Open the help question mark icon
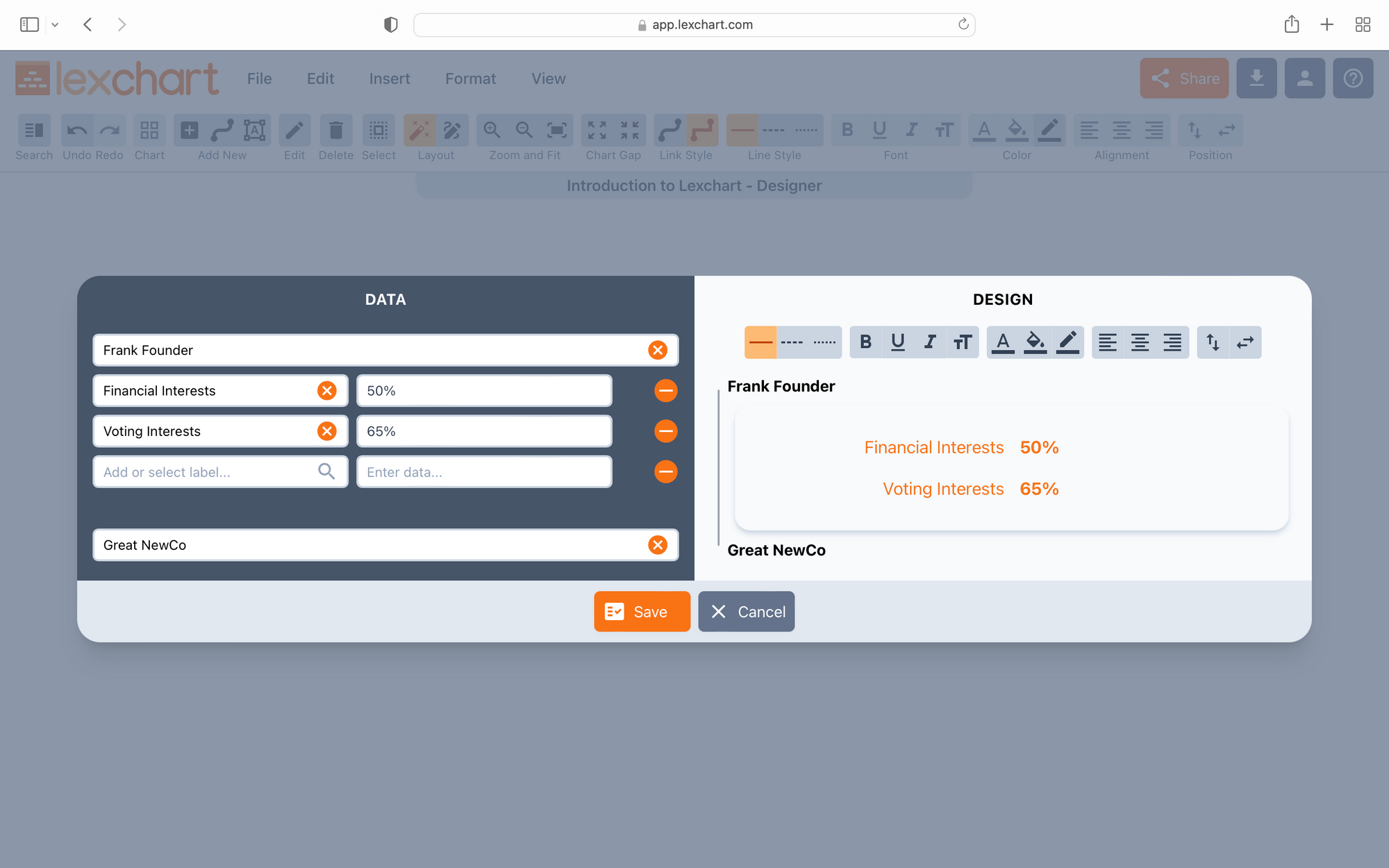This screenshot has width=1389, height=868. 1353,78
